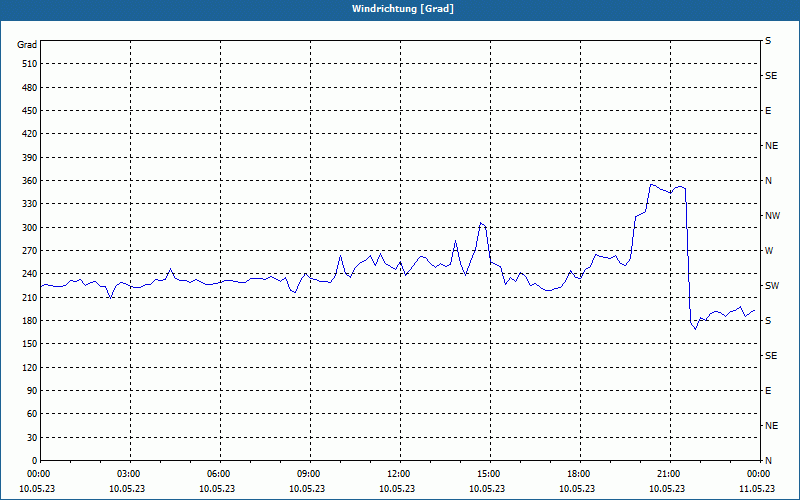The image size is (800, 500).
Task: Click the 03:00 time label
Action: pyautogui.click(x=128, y=474)
